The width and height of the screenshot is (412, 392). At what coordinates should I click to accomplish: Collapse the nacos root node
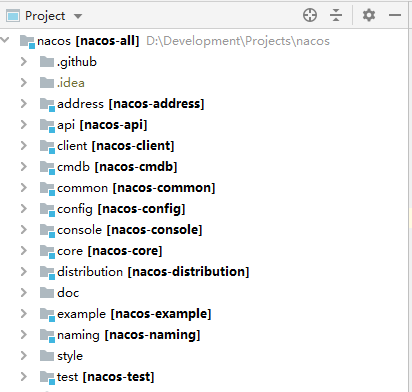(x=5, y=41)
